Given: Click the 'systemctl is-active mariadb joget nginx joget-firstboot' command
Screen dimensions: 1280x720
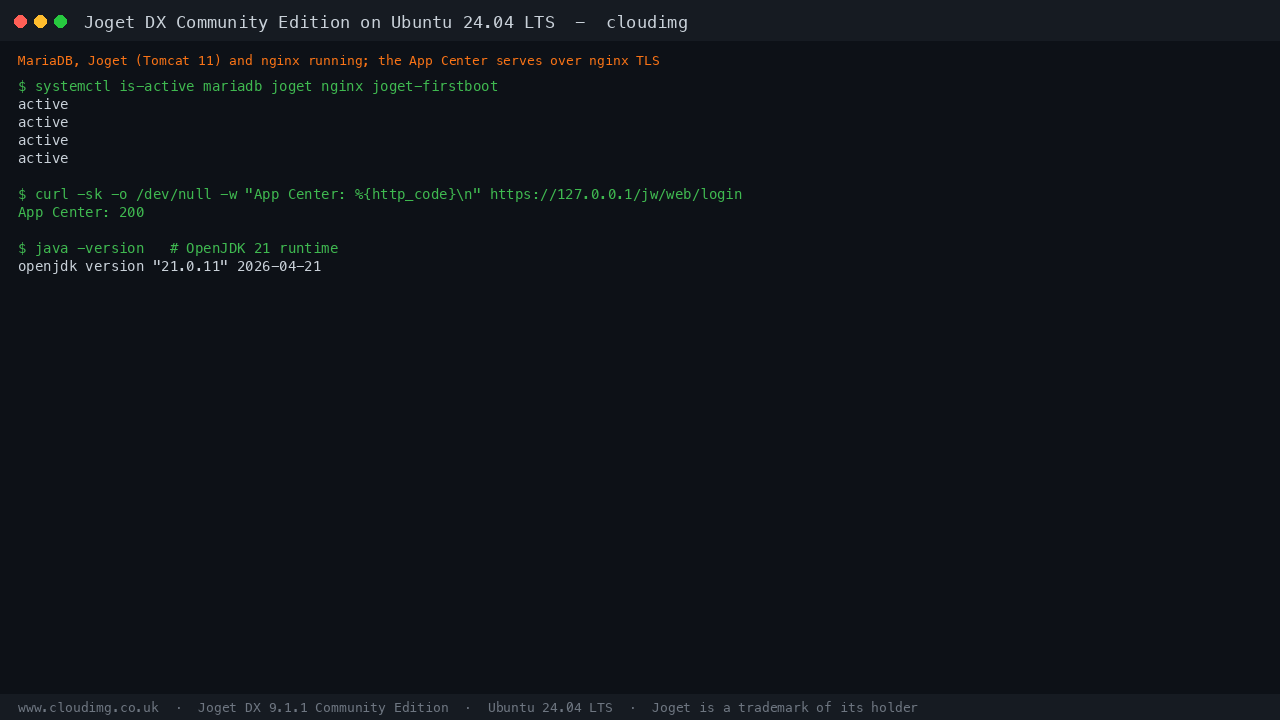Looking at the screenshot, I should click(x=258, y=86).
